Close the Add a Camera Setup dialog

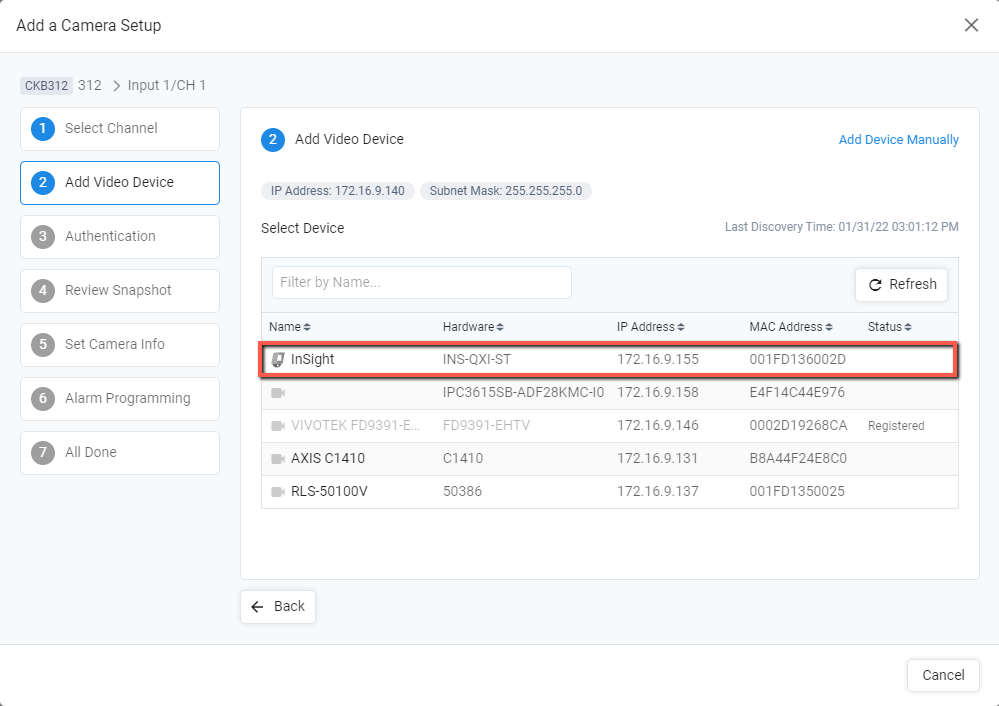(971, 25)
